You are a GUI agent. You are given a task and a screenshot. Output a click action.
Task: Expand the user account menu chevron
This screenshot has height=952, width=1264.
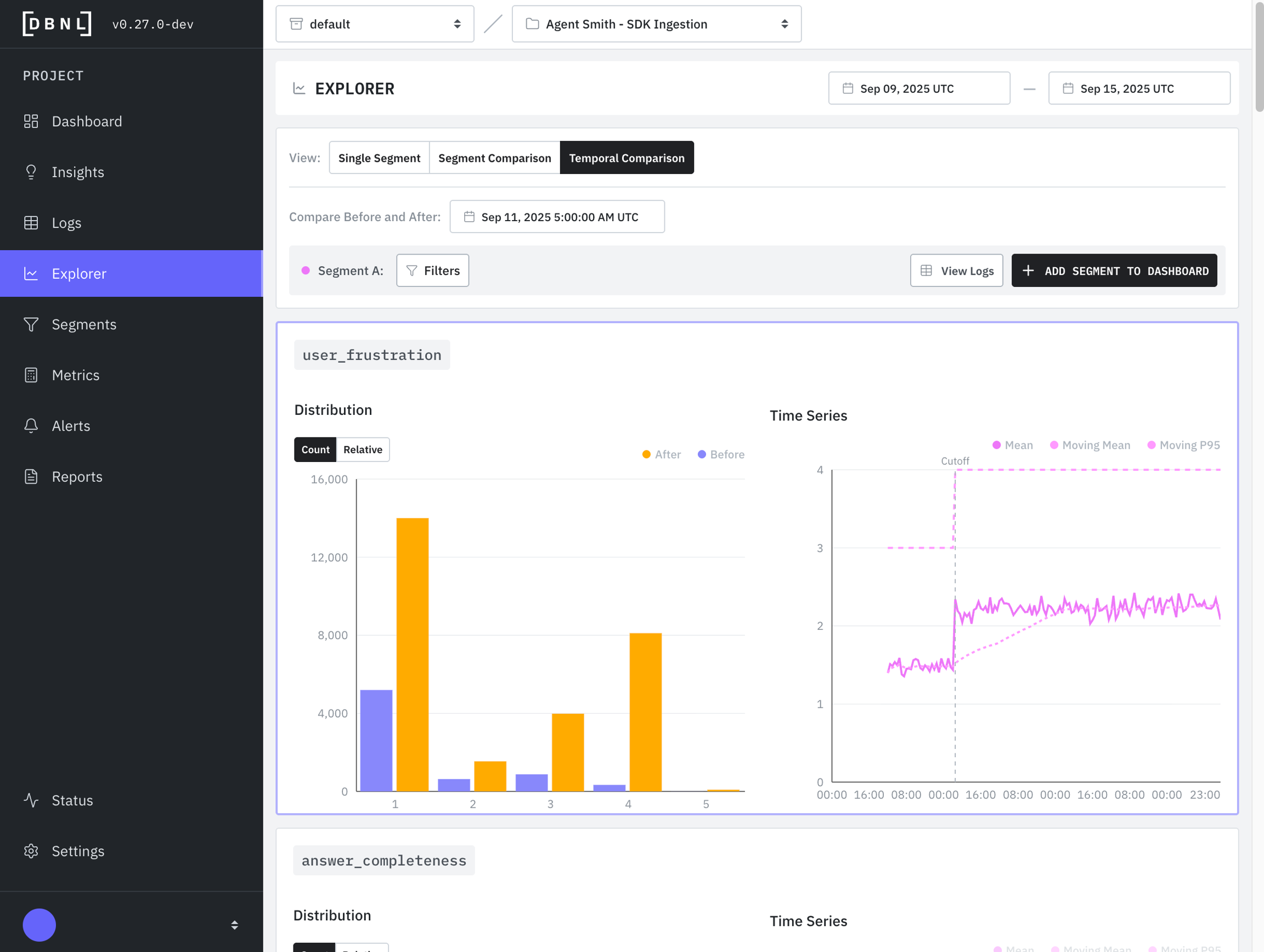(234, 925)
